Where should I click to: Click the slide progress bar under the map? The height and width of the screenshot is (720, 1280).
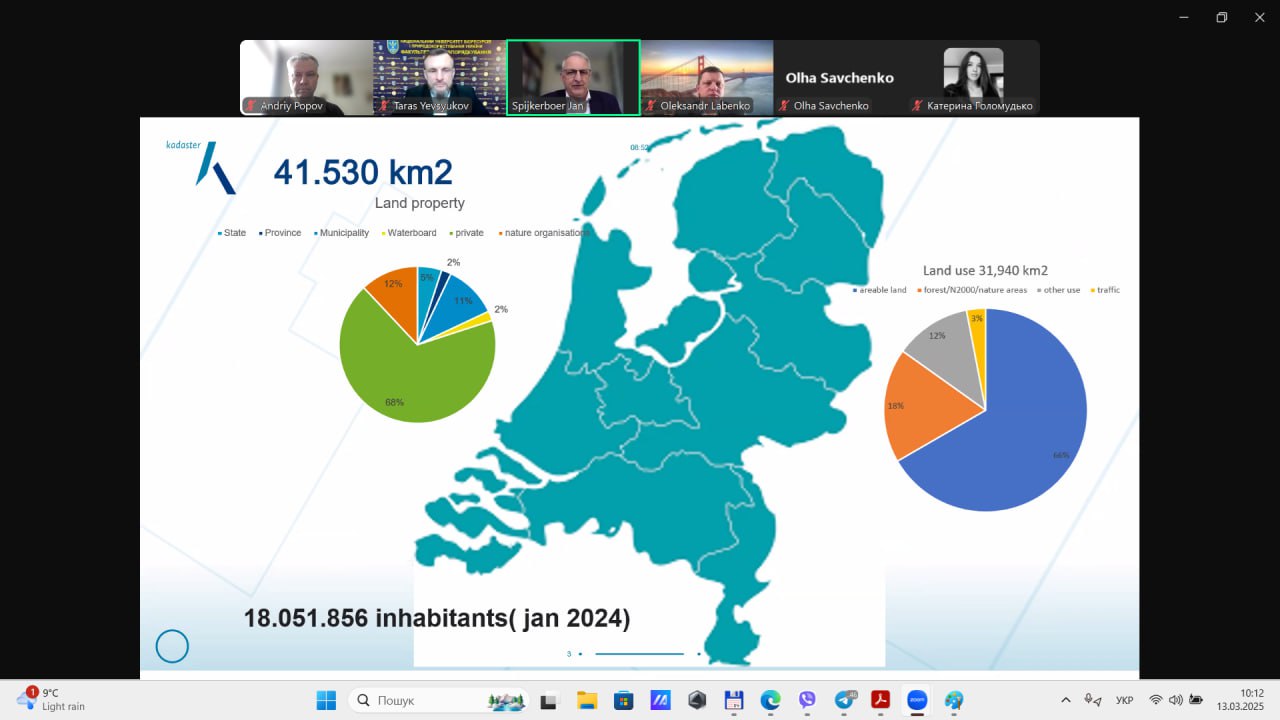[x=639, y=653]
